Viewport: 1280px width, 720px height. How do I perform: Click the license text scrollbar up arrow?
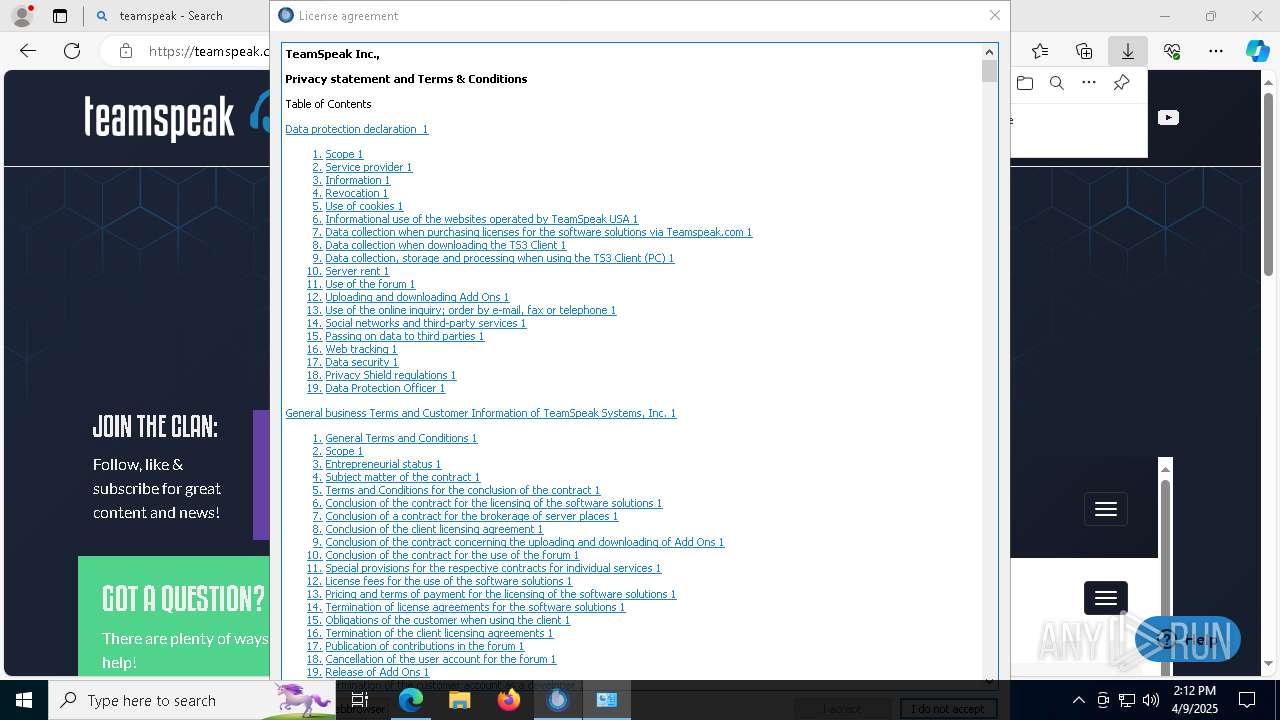[x=990, y=52]
